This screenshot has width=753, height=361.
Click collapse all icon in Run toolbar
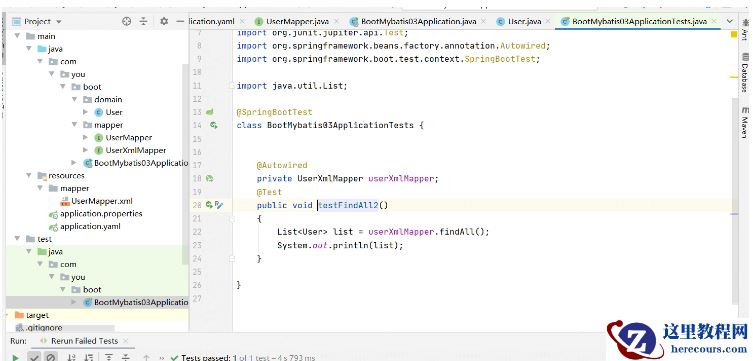(x=125, y=358)
